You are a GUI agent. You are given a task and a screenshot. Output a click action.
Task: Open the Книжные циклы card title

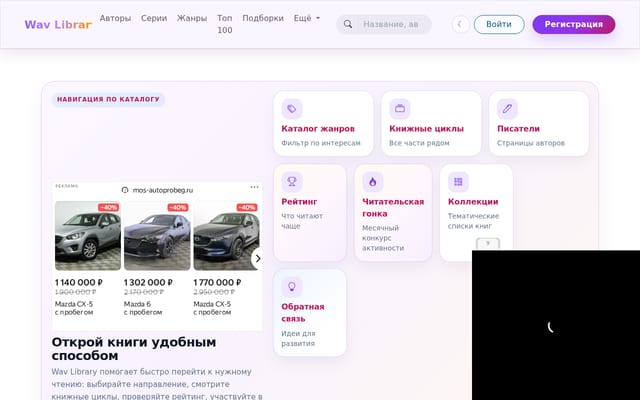tap(427, 129)
